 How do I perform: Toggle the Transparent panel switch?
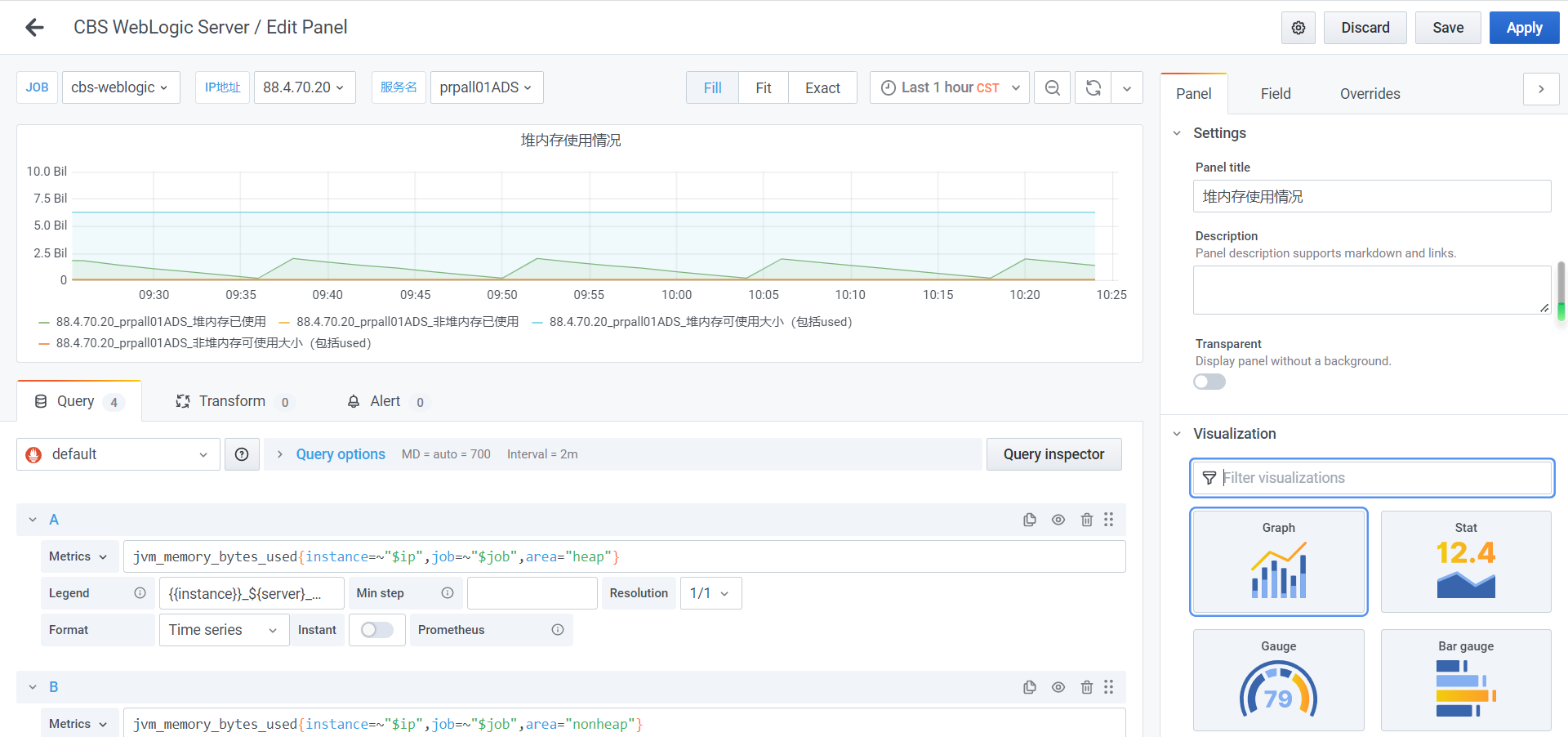click(x=1209, y=382)
